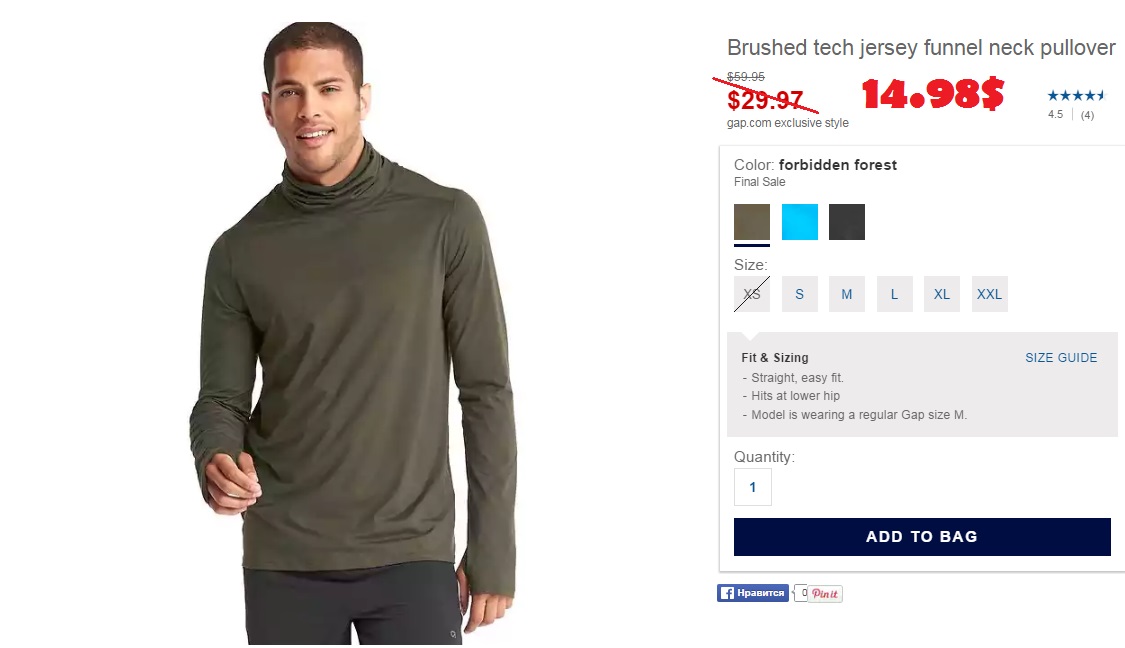Select size XL
The height and width of the screenshot is (648, 1125).
(942, 294)
